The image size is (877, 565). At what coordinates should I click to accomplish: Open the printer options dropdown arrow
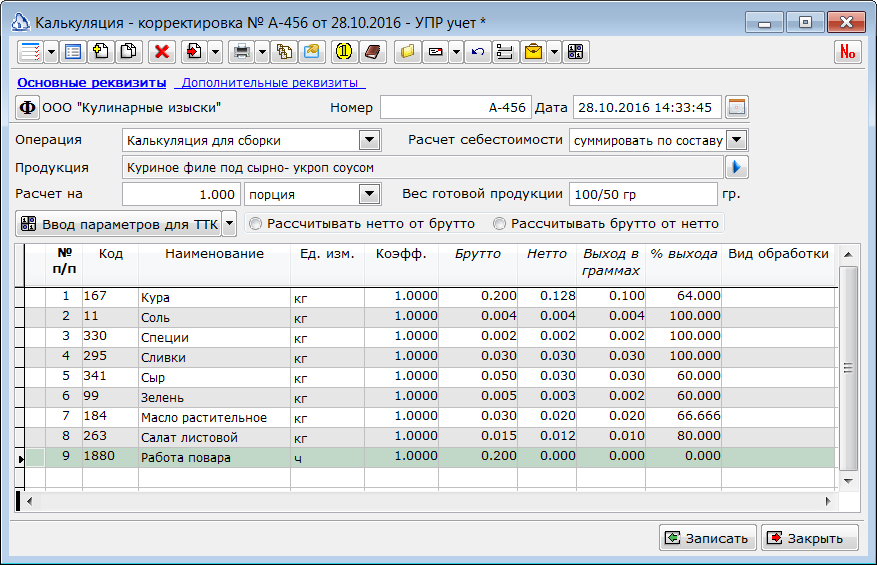(x=263, y=52)
